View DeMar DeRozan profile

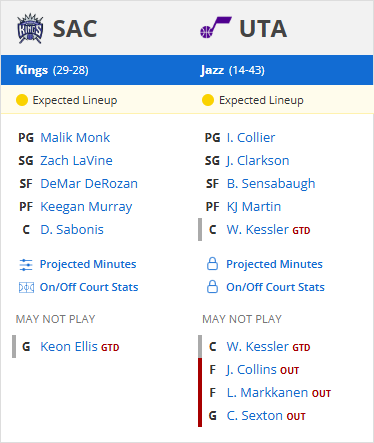click(x=89, y=183)
